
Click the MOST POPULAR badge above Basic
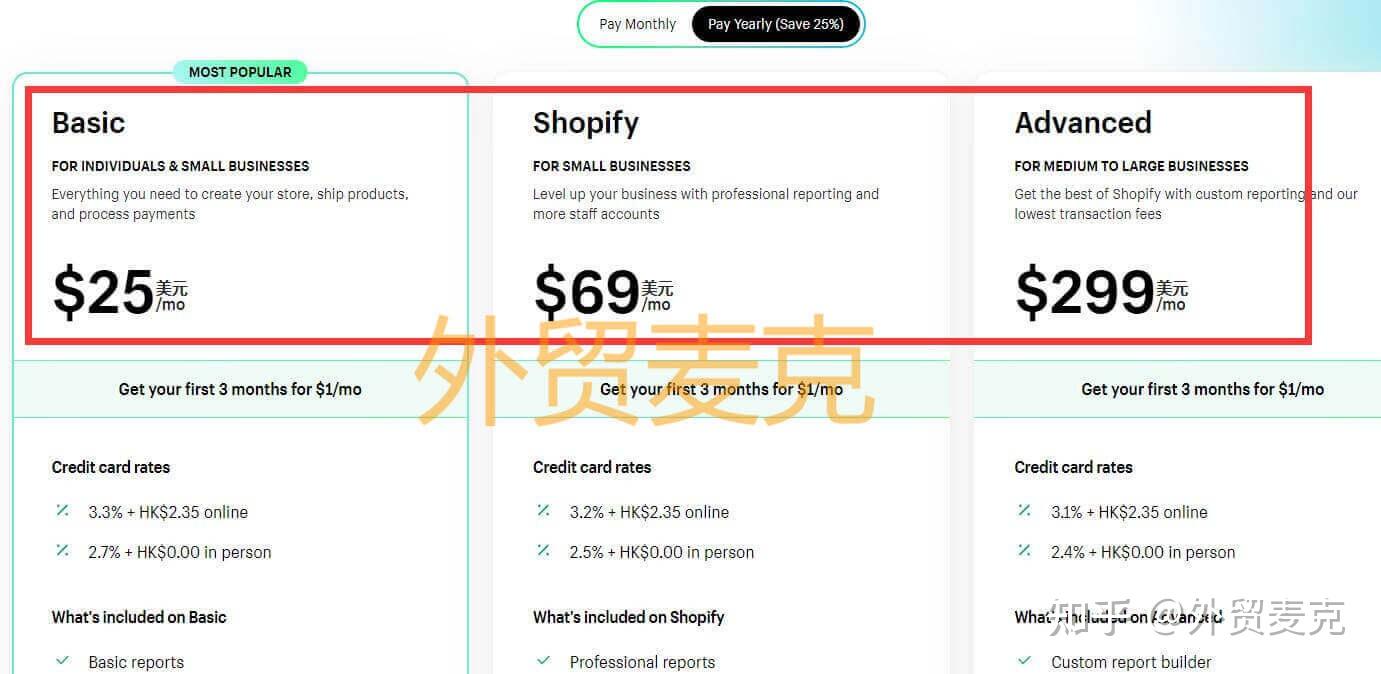(240, 71)
